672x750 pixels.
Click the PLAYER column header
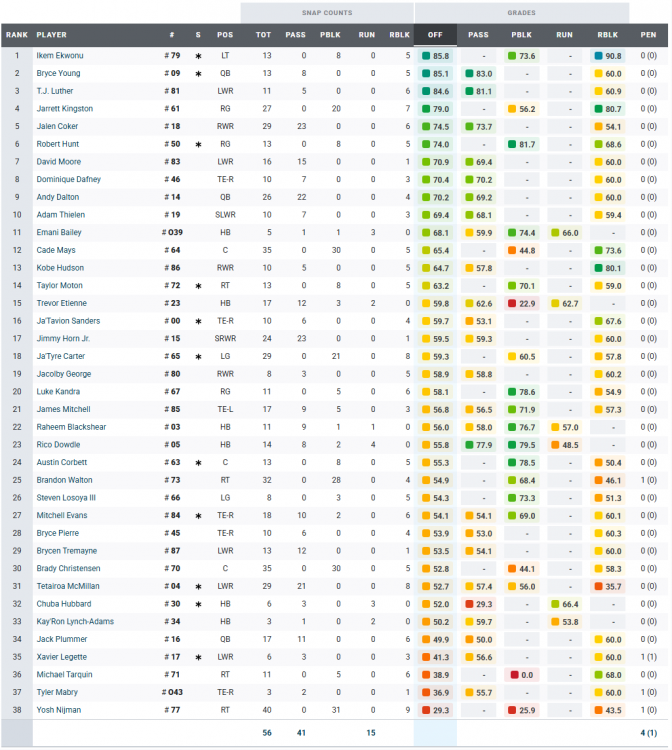click(x=52, y=35)
